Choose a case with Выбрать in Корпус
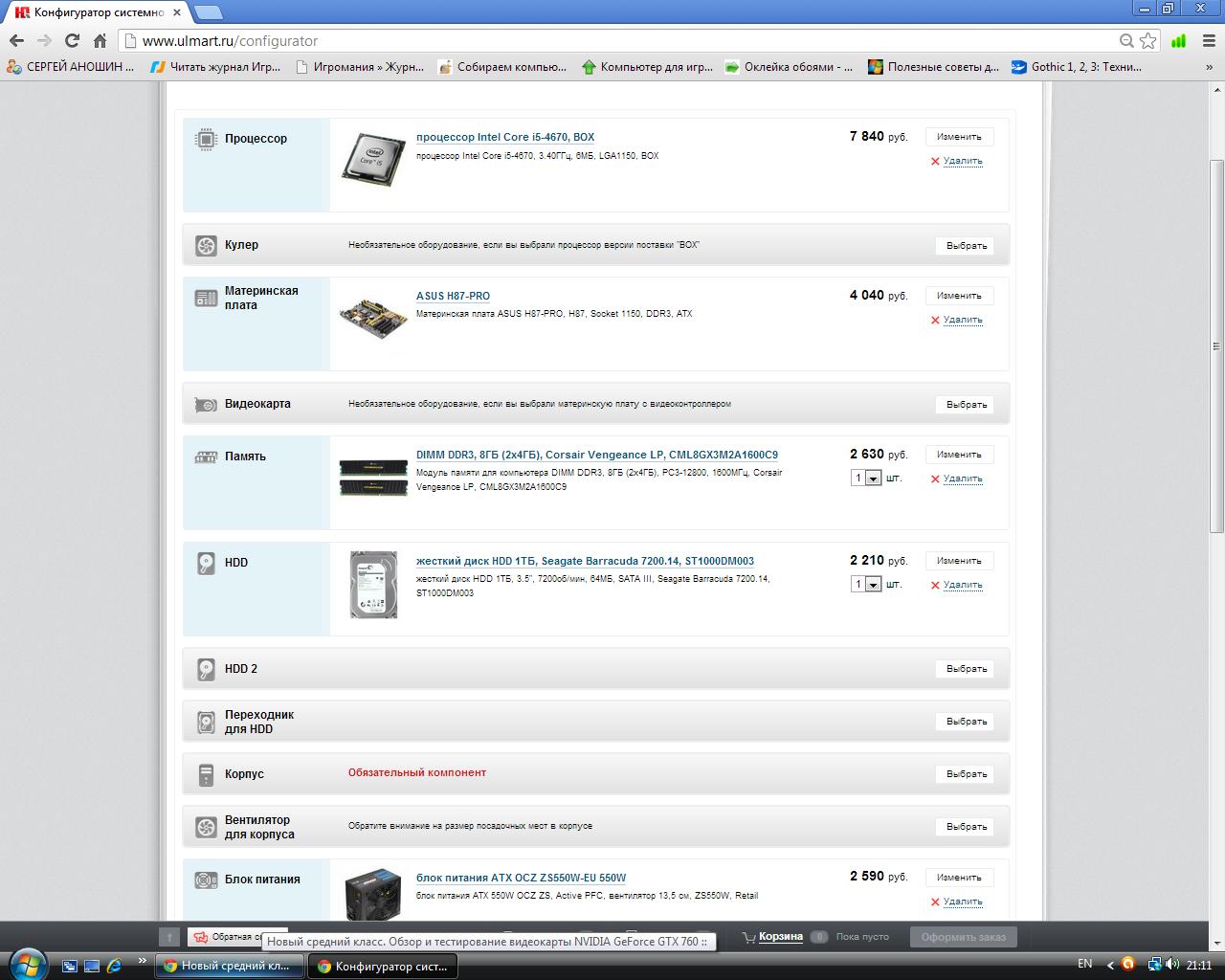This screenshot has height=980, width=1225. coord(966,774)
